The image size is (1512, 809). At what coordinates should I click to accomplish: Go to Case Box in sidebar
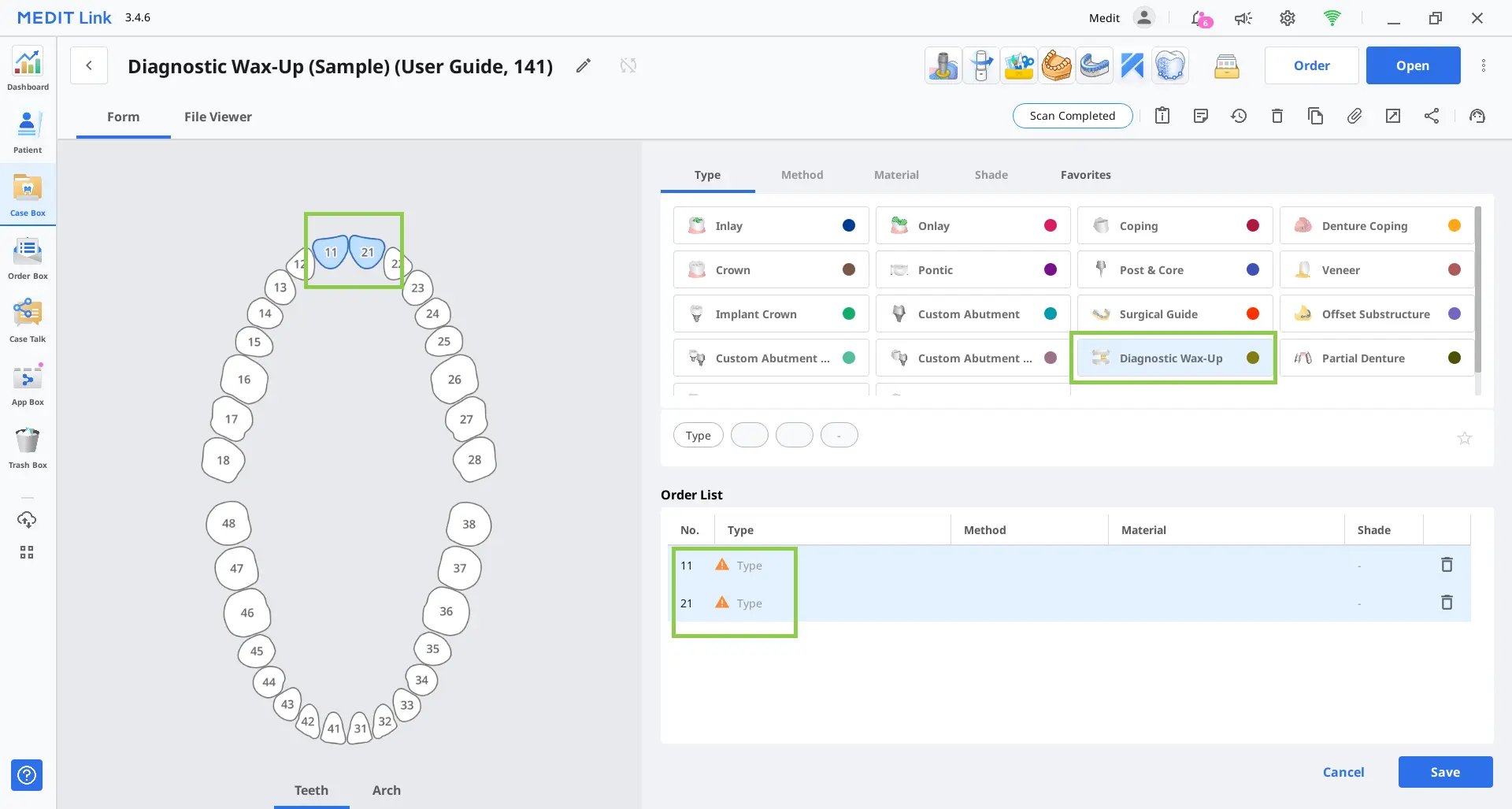pos(28,195)
